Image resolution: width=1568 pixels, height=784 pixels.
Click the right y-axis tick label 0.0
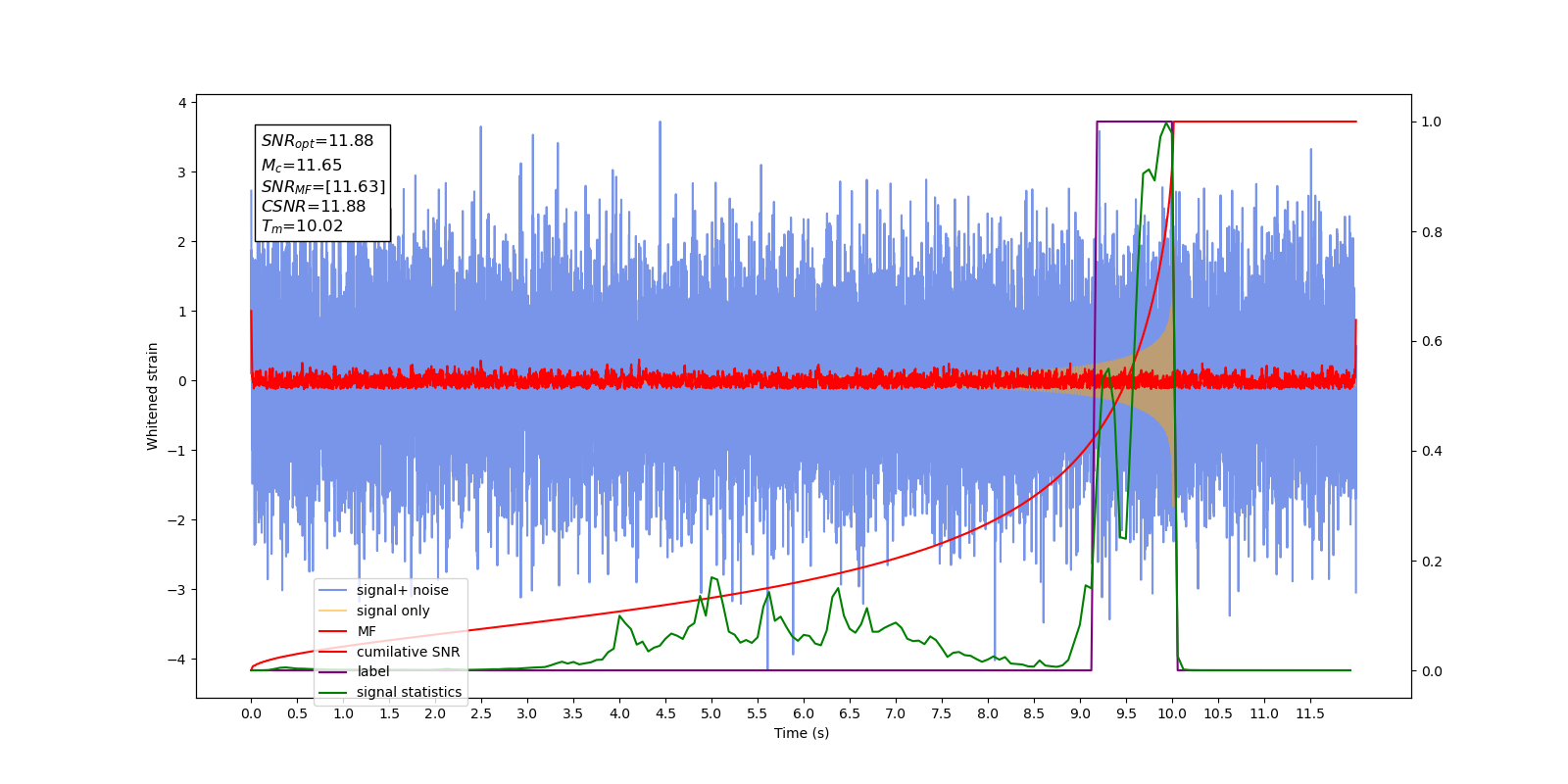[1432, 671]
